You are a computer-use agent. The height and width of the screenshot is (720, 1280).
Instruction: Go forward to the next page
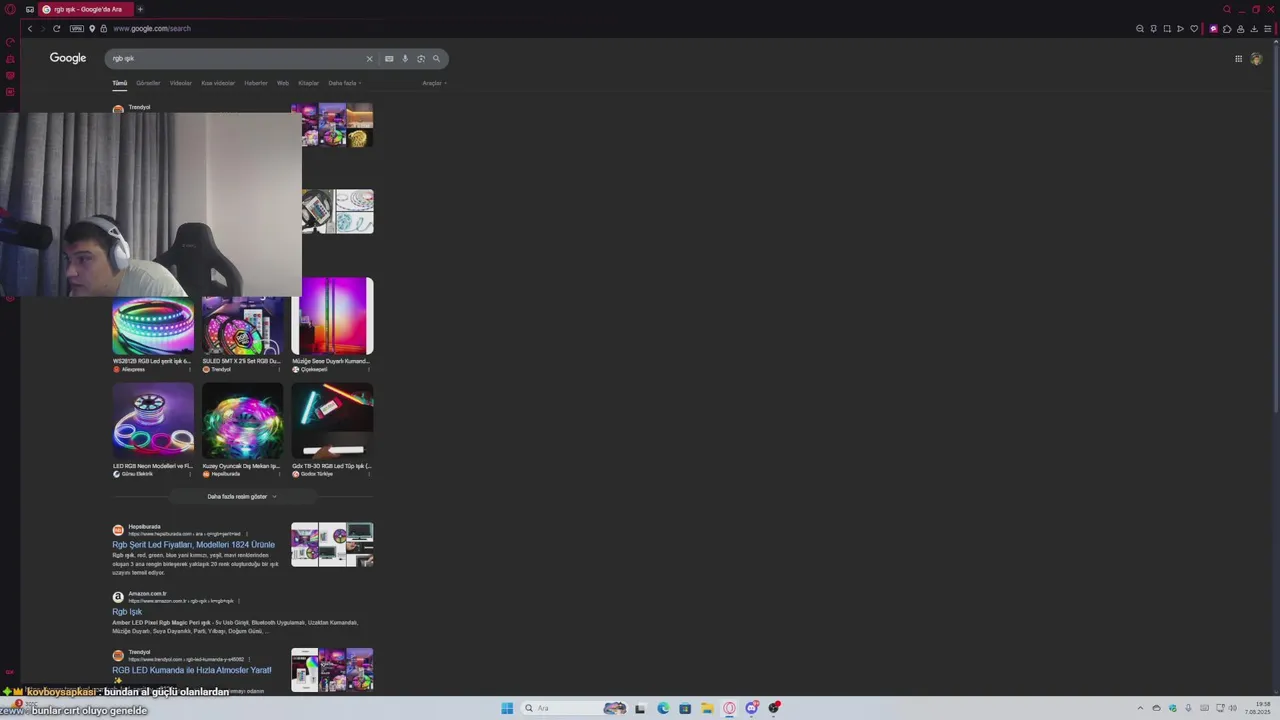pyautogui.click(x=43, y=29)
